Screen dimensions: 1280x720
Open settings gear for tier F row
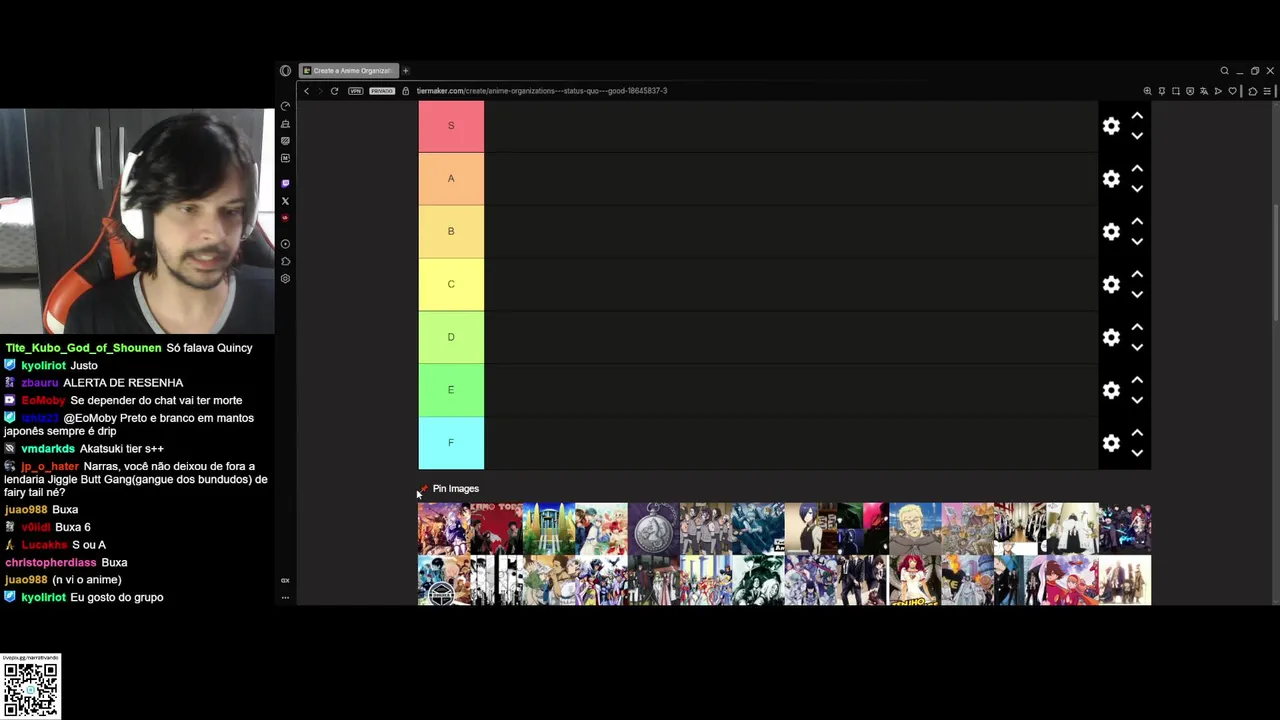click(x=1111, y=443)
